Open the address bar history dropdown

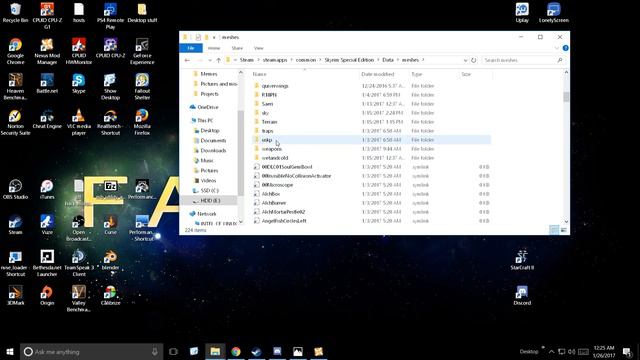click(465, 60)
